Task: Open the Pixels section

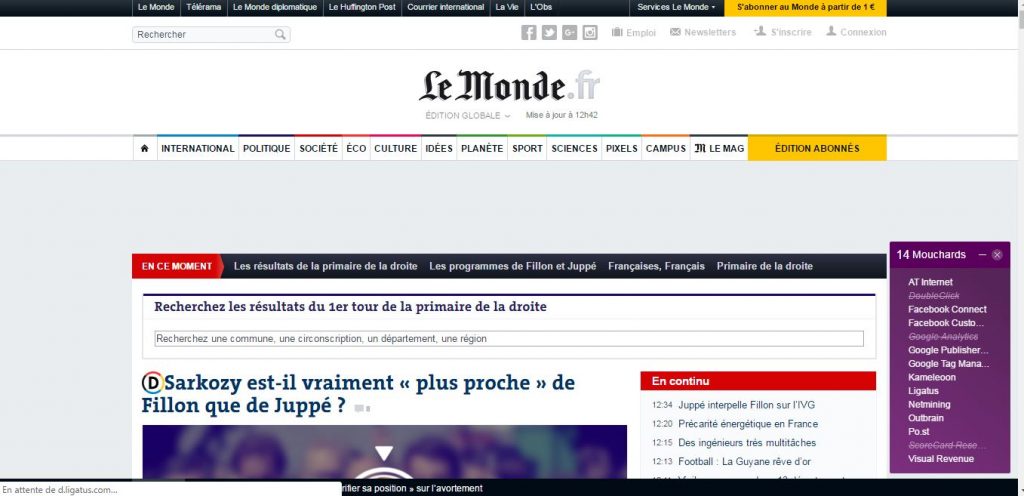Action: tap(621, 149)
